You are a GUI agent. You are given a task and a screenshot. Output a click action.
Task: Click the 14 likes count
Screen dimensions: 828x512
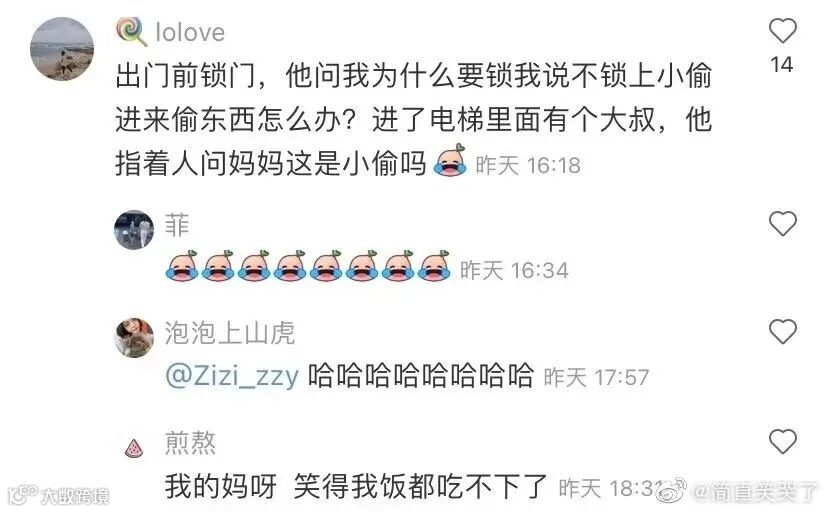(x=782, y=64)
